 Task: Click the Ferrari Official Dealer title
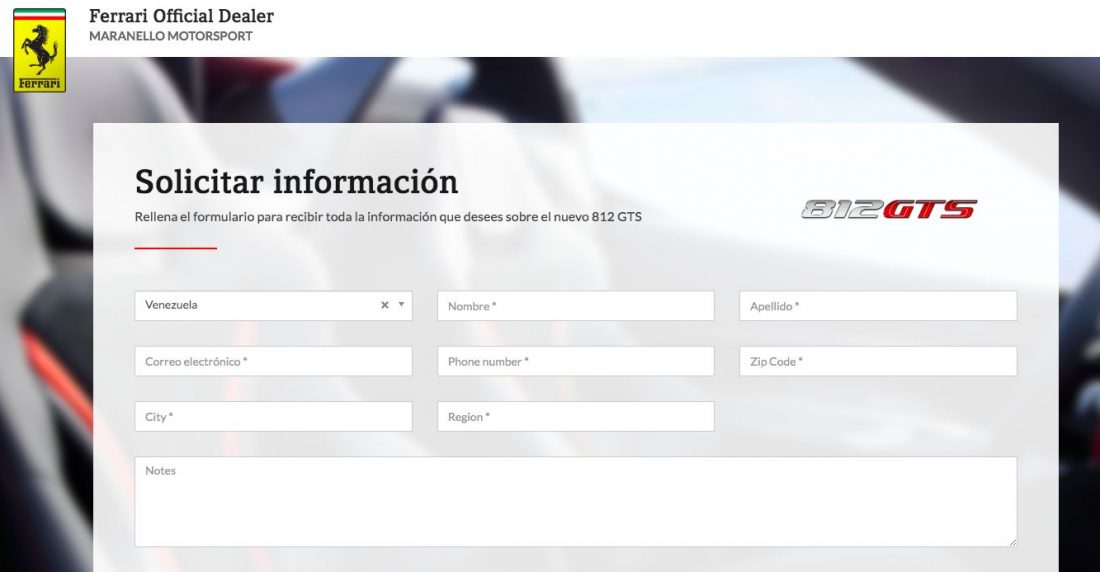tap(181, 15)
